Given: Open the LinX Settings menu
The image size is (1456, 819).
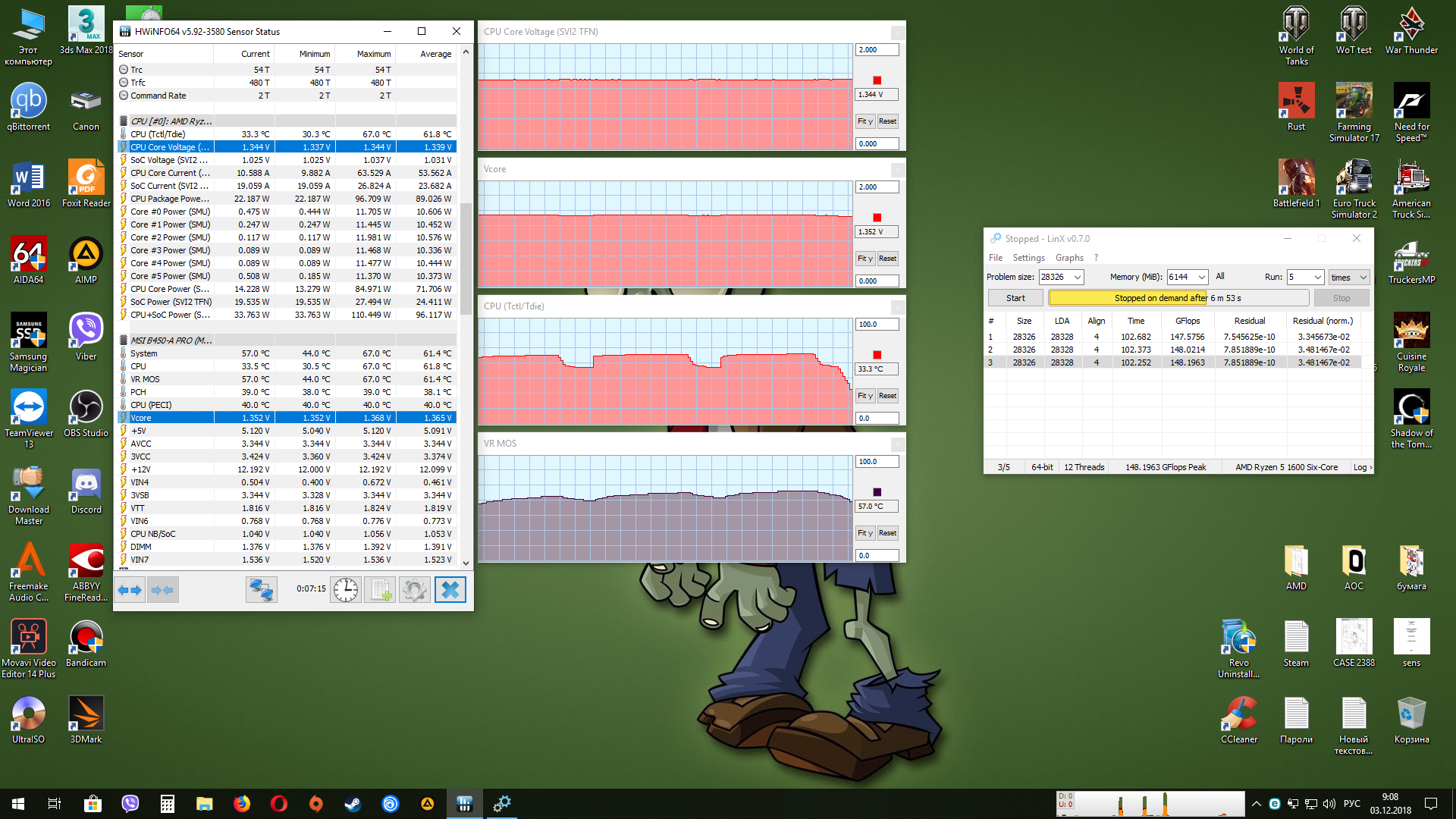Looking at the screenshot, I should tap(1028, 258).
